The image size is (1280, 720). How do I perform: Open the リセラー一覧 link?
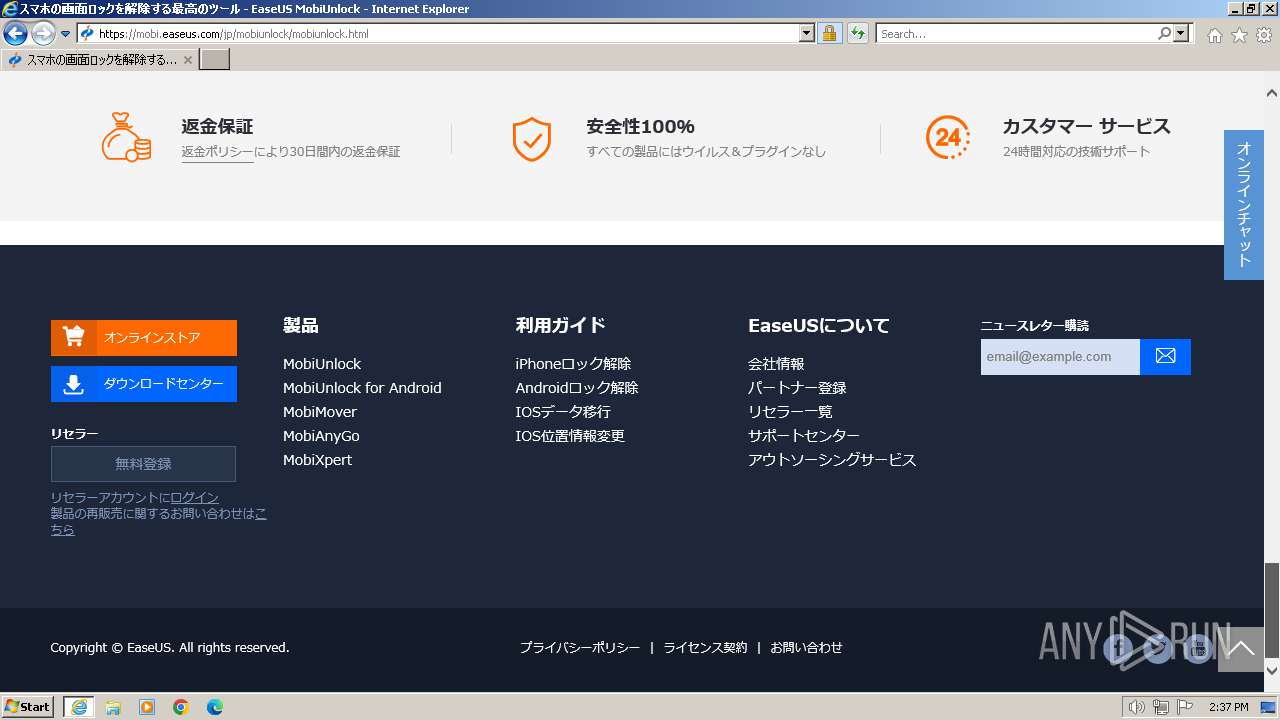point(790,412)
